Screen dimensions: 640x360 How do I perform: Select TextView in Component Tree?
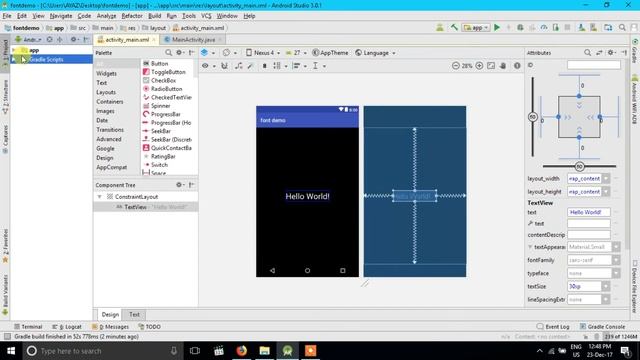coord(145,207)
